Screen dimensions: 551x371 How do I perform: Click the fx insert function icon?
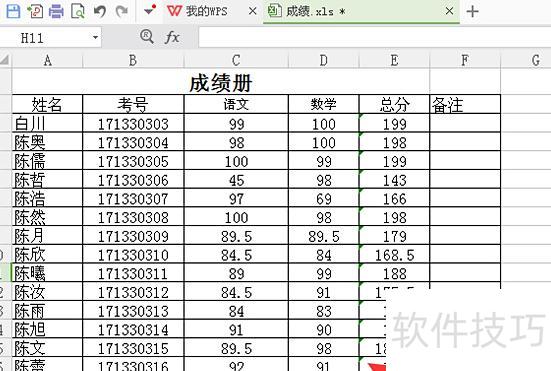point(172,37)
